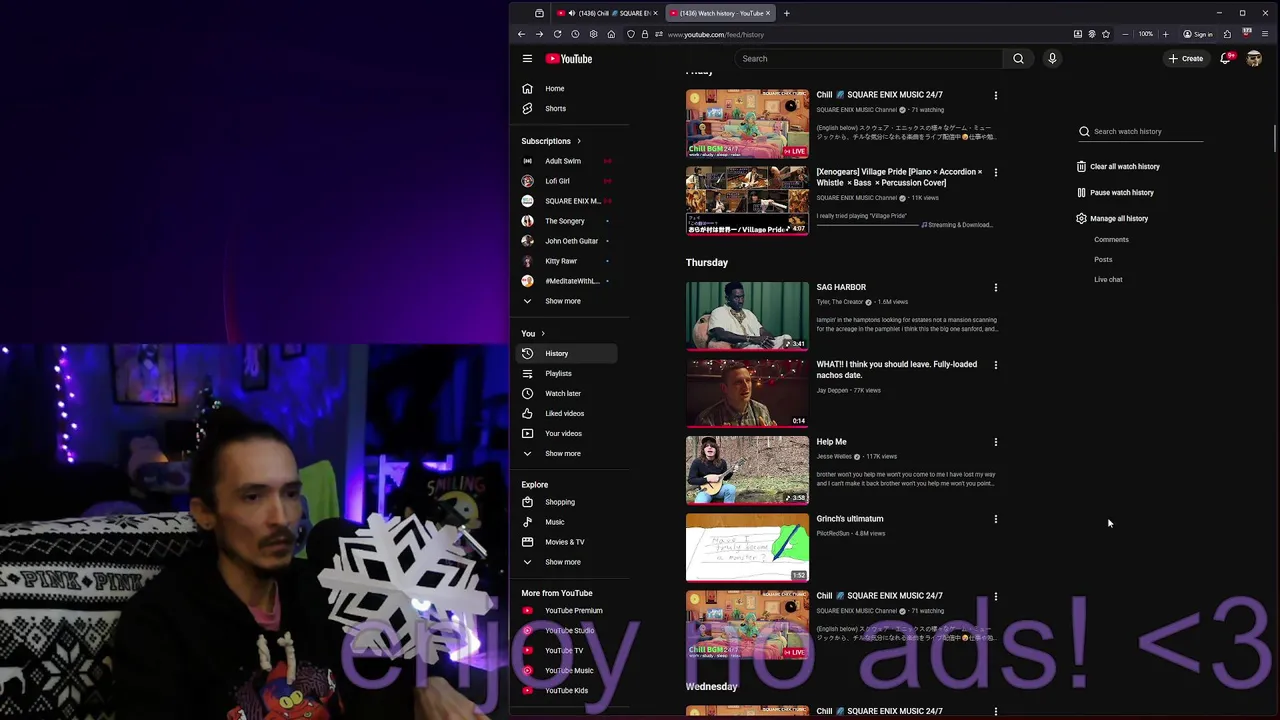This screenshot has width=1280, height=720.
Task: Open more options for Help Me video
Action: click(995, 442)
